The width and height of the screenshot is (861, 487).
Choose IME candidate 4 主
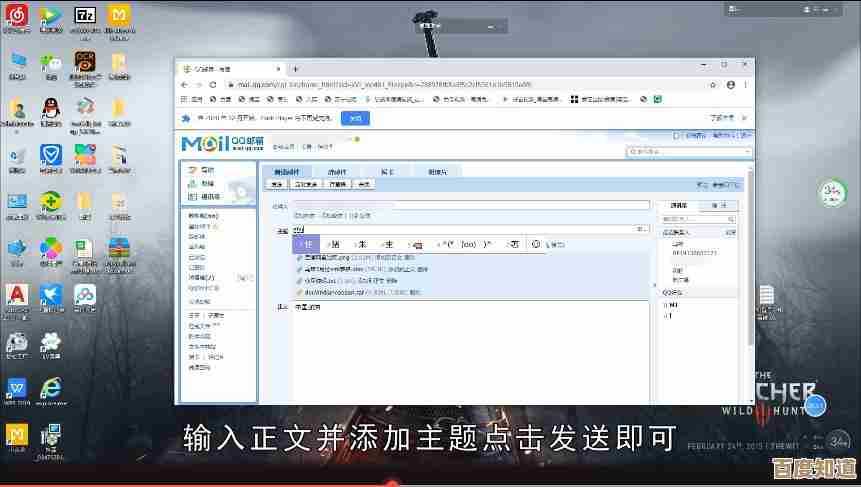387,244
